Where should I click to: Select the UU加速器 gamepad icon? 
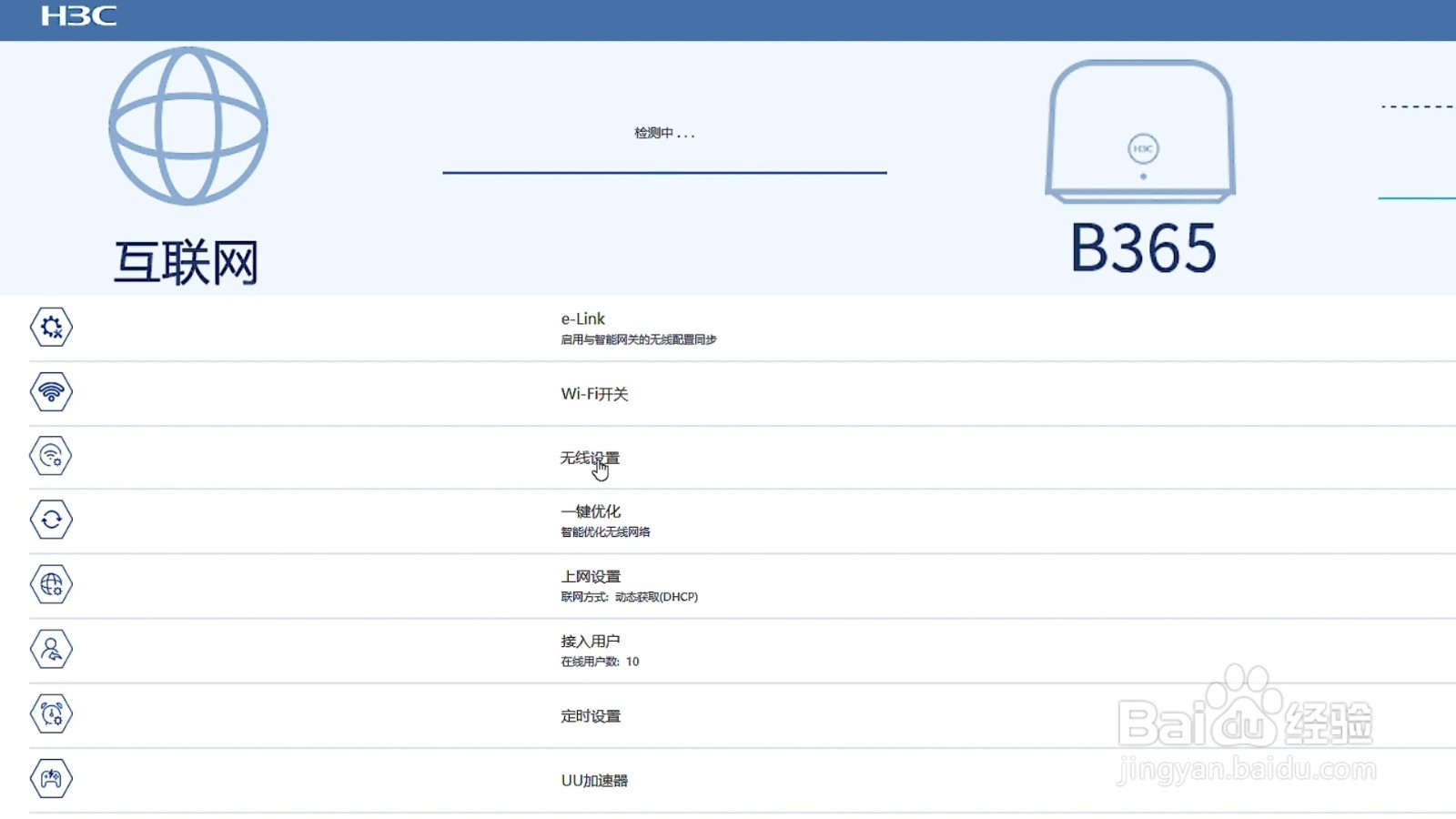click(52, 778)
